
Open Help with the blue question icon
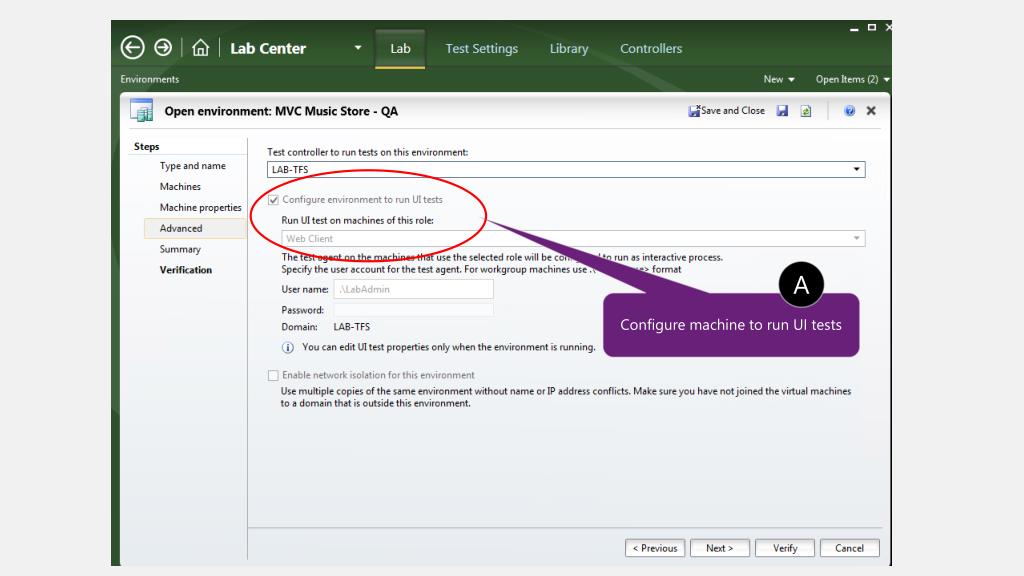[849, 111]
